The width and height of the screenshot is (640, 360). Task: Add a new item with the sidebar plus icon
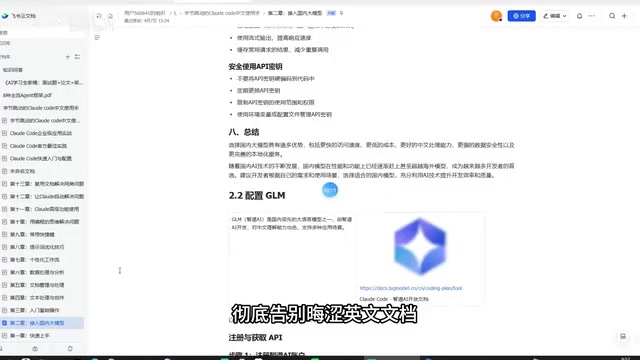point(68,57)
